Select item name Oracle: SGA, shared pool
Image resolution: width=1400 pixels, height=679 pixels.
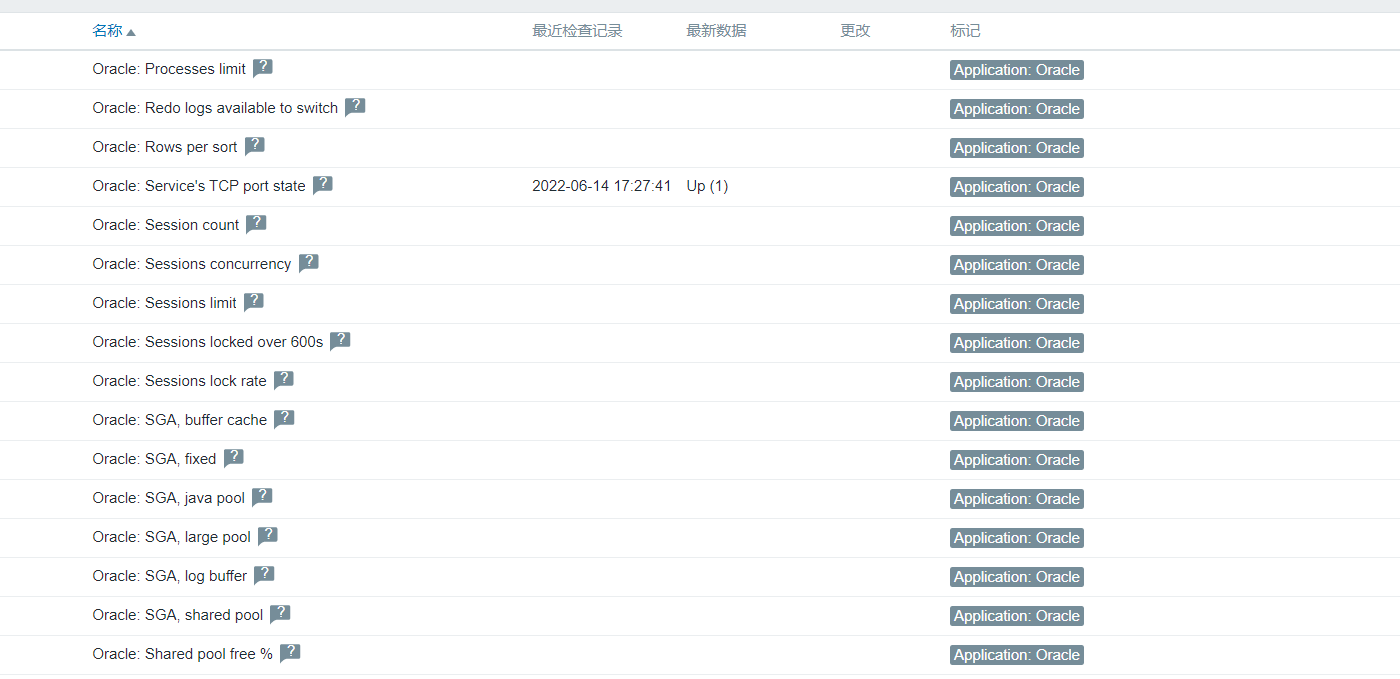pyautogui.click(x=178, y=615)
